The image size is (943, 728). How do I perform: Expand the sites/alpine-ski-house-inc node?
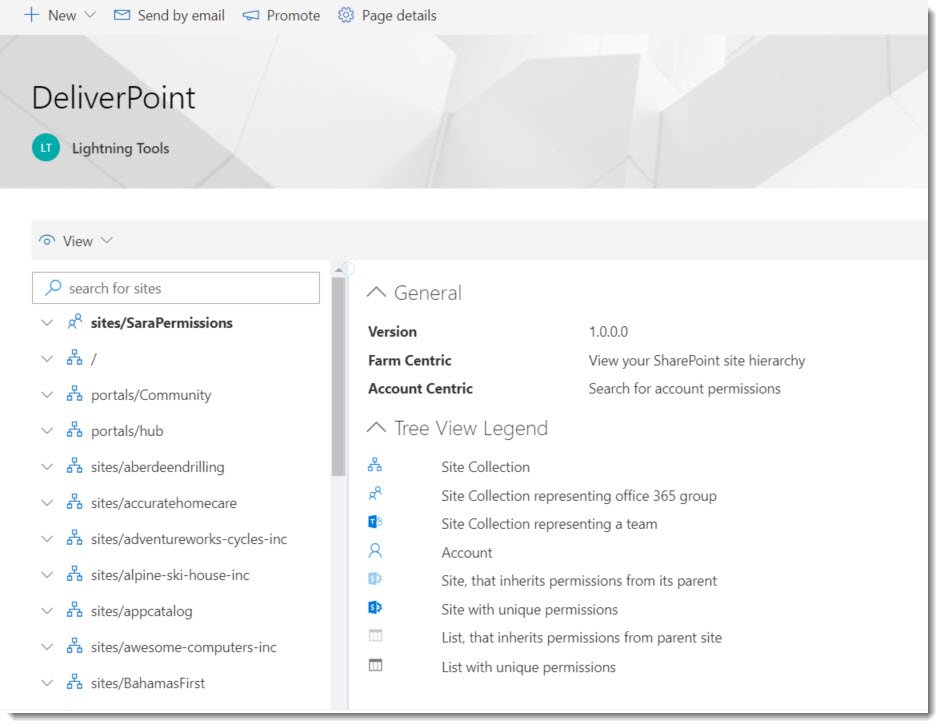[47, 575]
